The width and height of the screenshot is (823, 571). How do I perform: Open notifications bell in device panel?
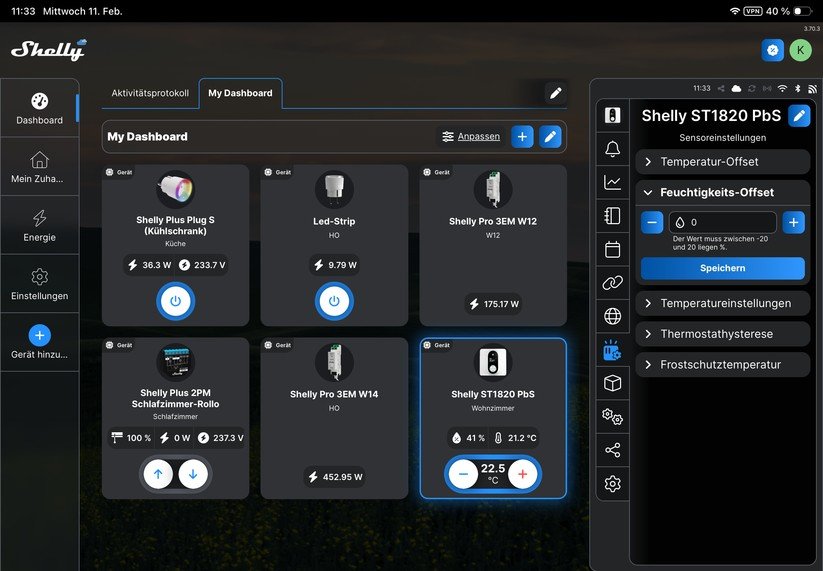click(613, 149)
